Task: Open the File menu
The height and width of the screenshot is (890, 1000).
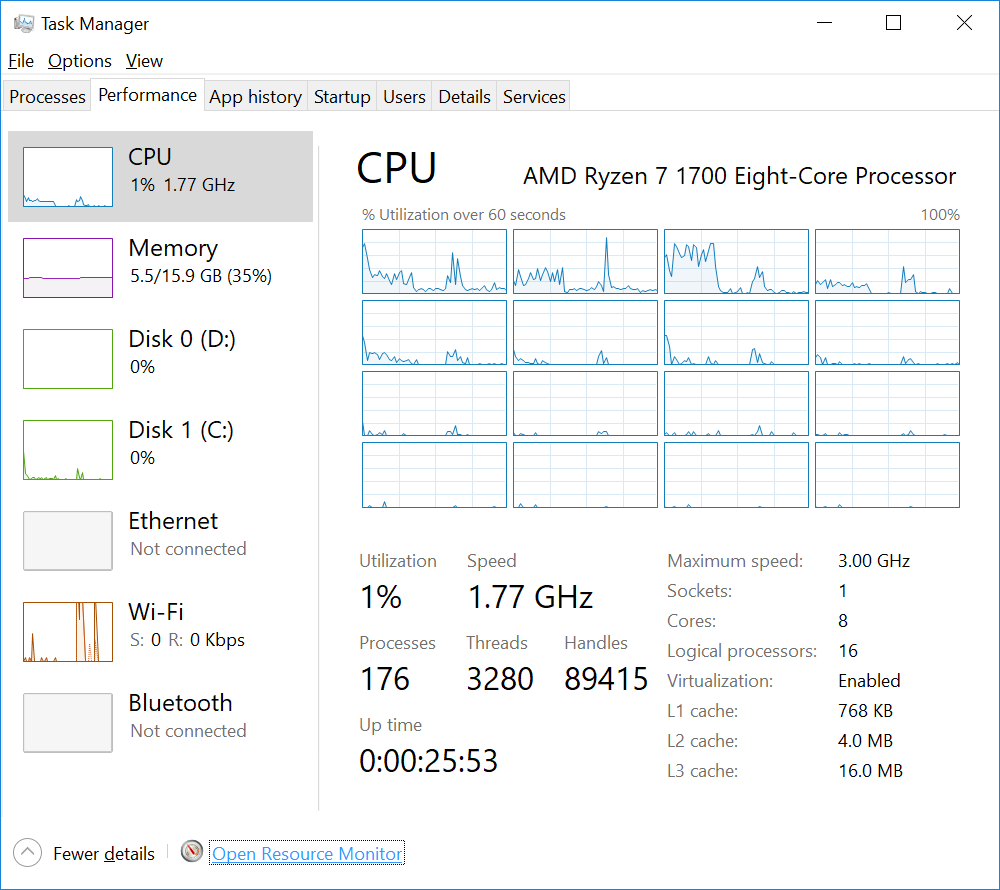Action: [x=21, y=61]
